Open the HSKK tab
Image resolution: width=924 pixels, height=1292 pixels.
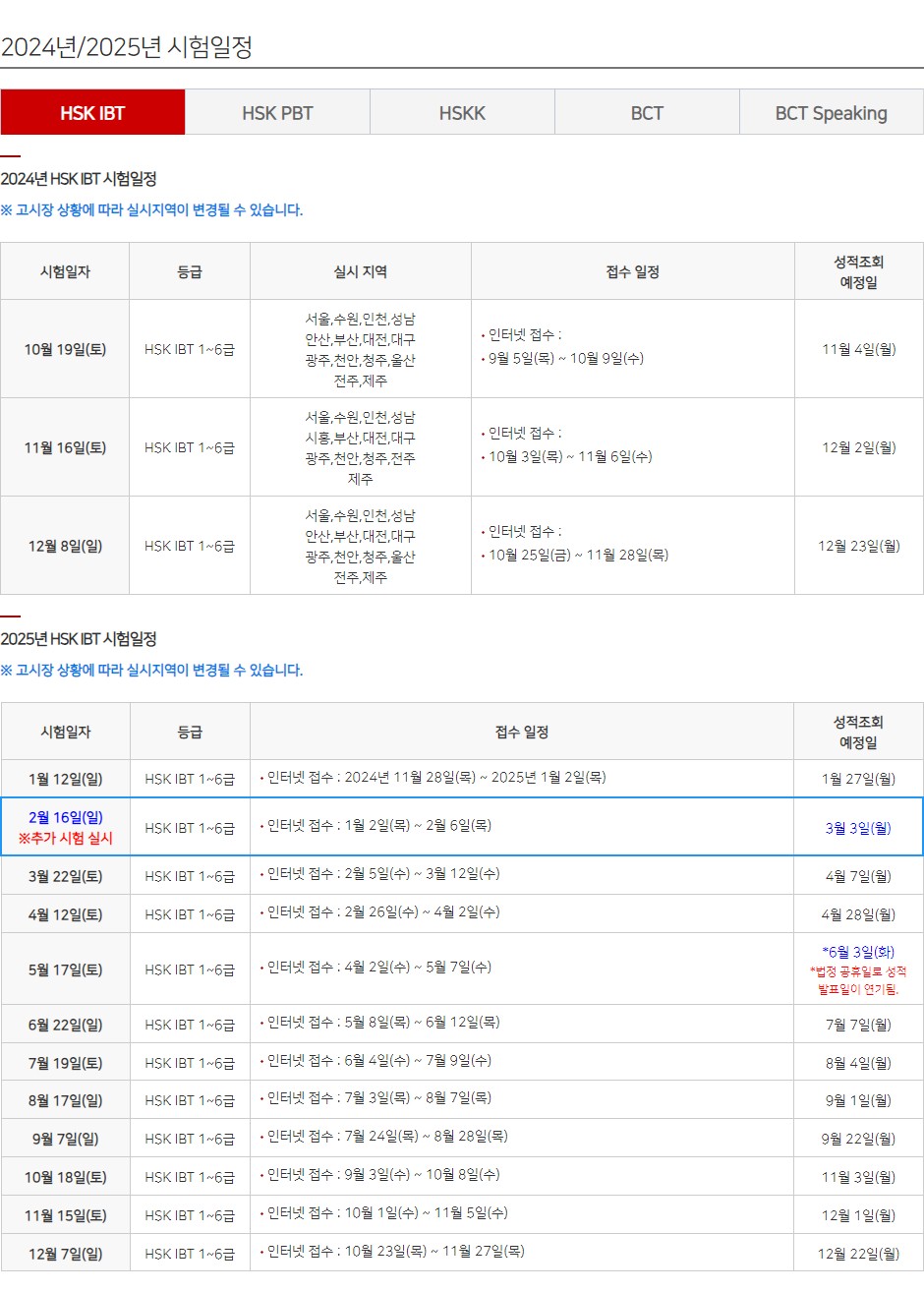(x=461, y=111)
